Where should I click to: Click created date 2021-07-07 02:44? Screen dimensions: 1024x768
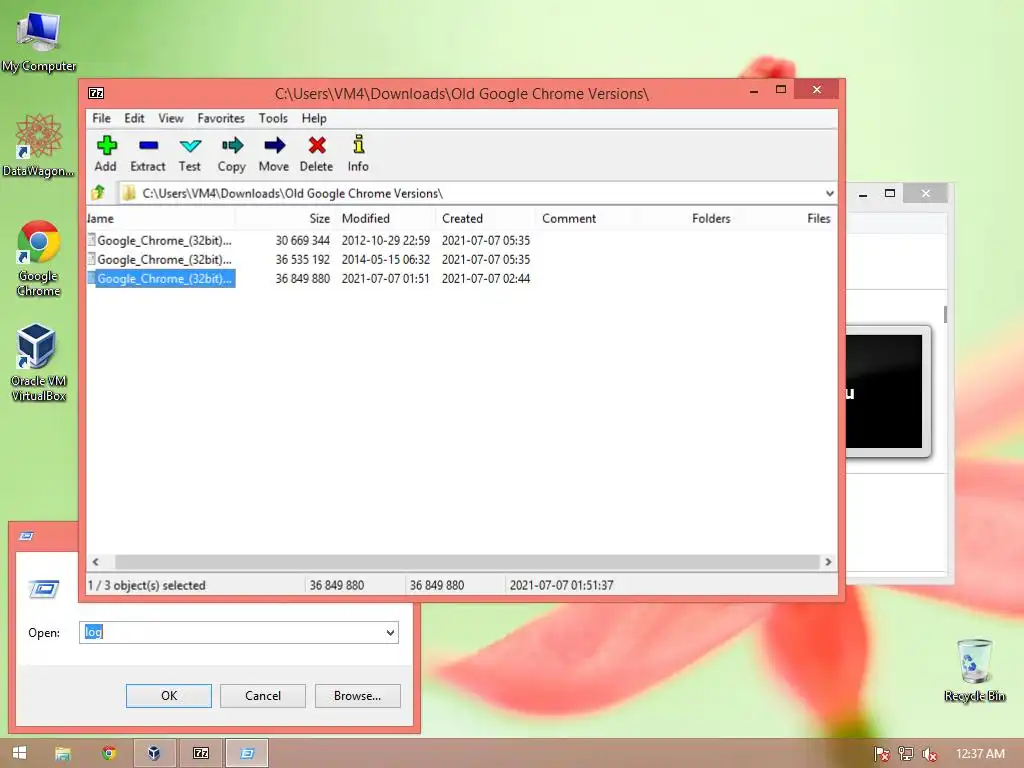(486, 279)
